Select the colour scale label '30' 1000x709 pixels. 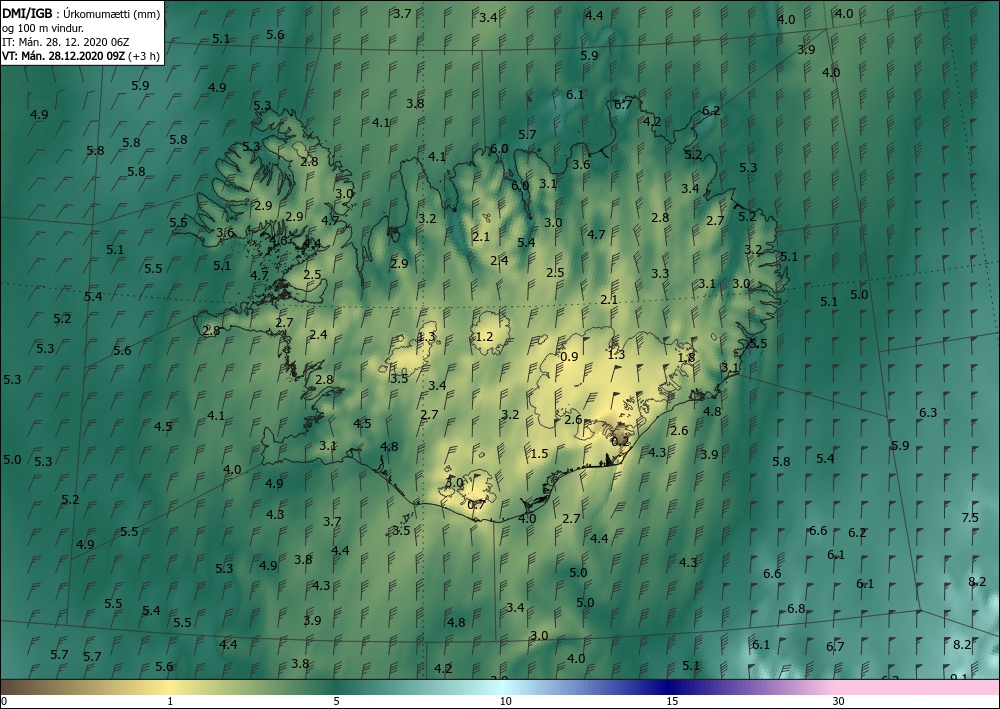coord(838,701)
